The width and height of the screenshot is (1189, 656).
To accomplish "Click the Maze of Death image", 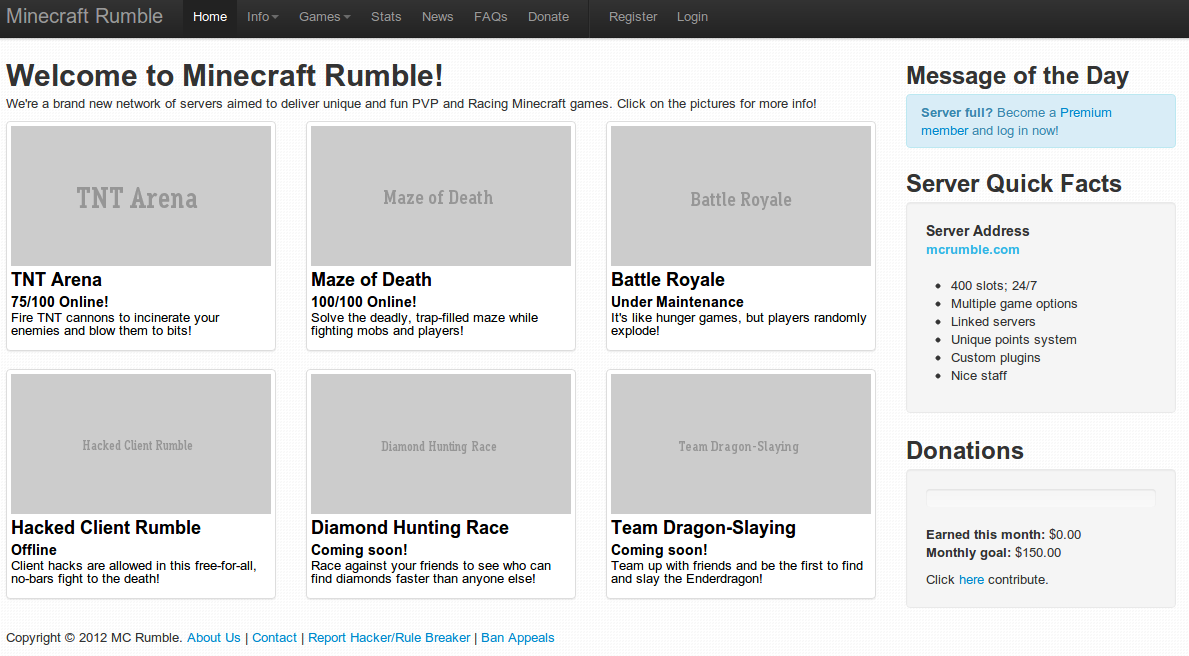I will tap(441, 196).
